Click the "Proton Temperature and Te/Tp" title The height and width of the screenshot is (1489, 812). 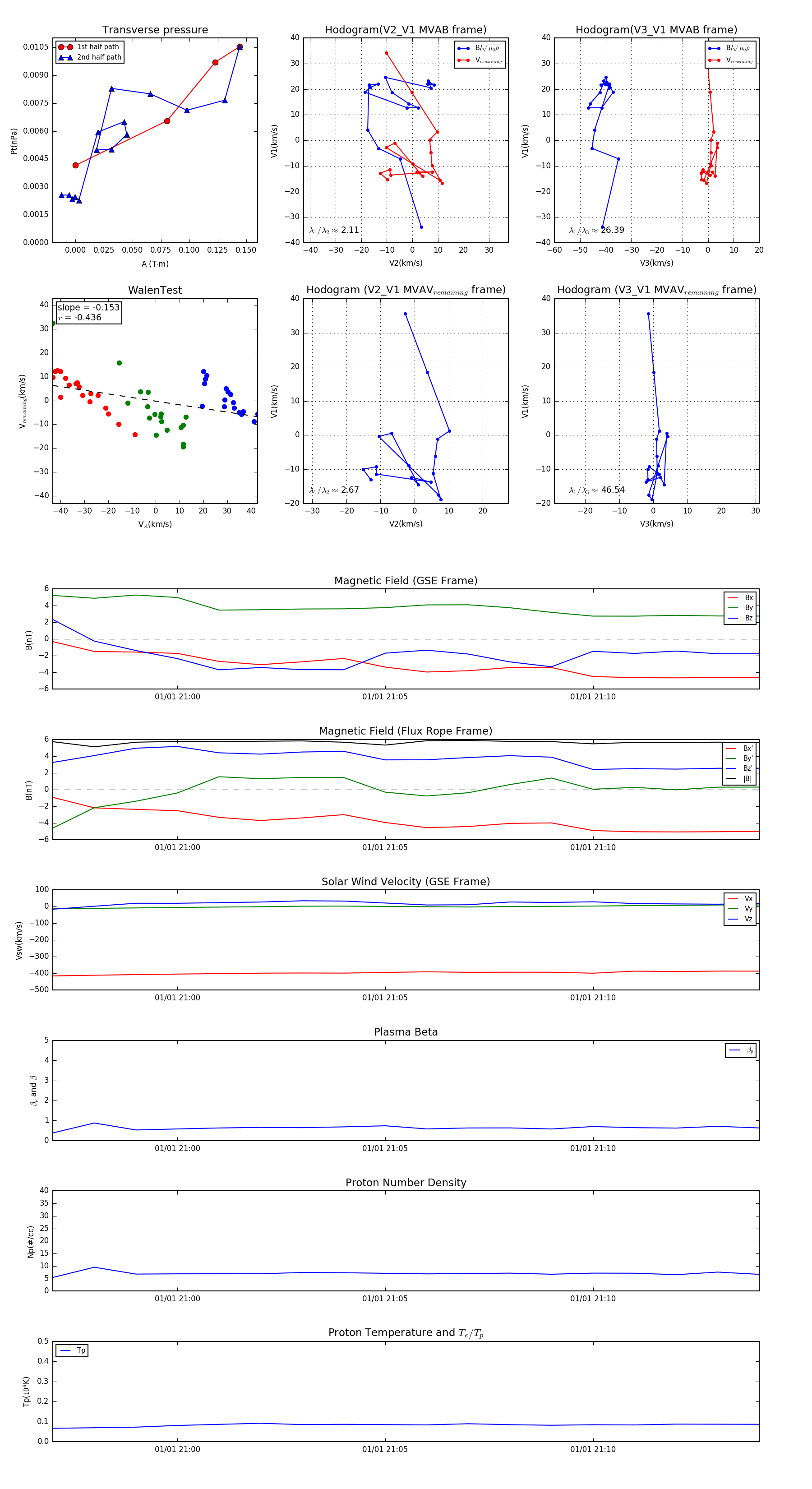click(x=406, y=1333)
